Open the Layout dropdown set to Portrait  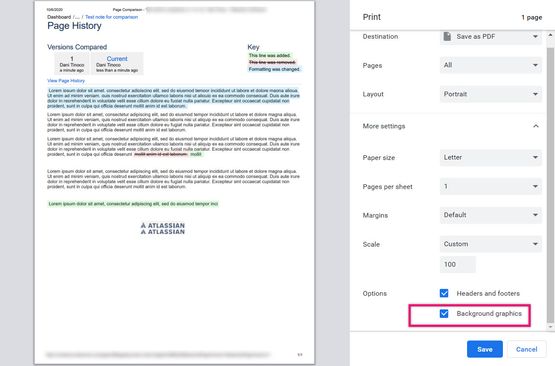click(x=491, y=94)
